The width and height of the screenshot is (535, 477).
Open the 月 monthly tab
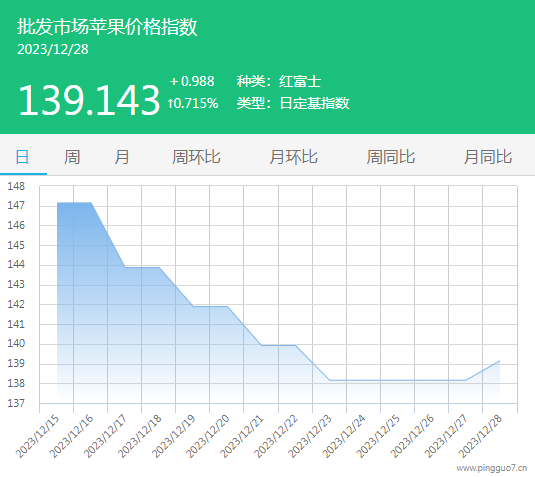121,157
